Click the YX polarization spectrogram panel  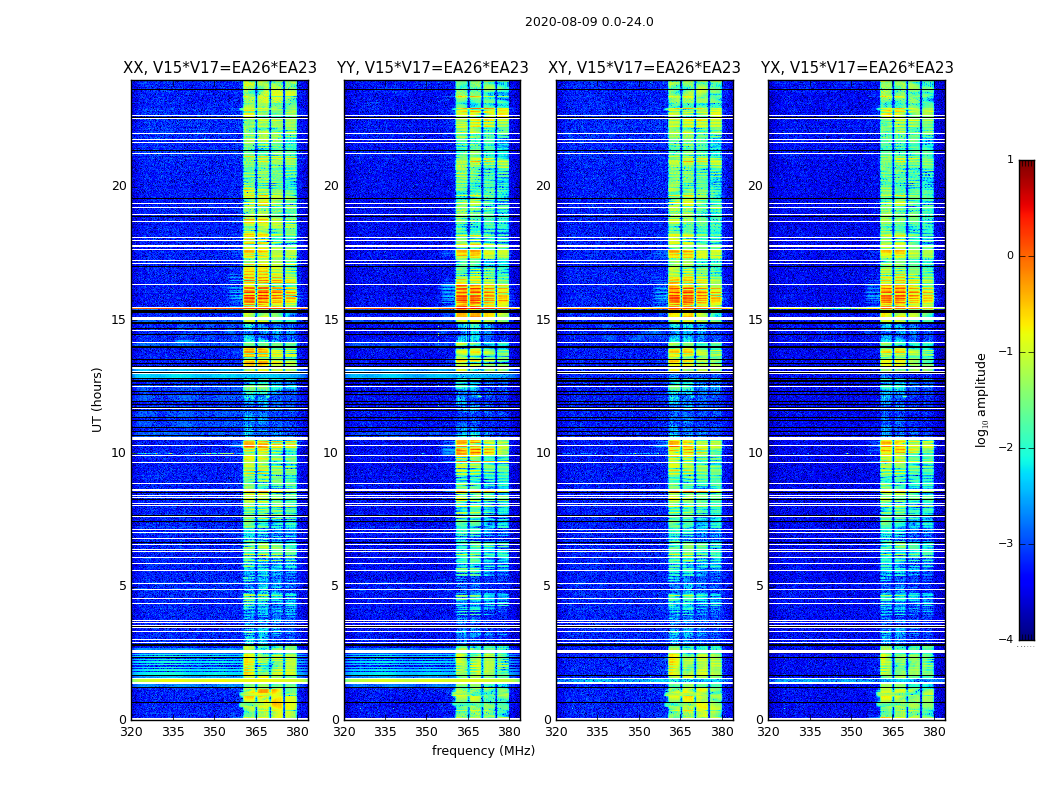(x=856, y=400)
